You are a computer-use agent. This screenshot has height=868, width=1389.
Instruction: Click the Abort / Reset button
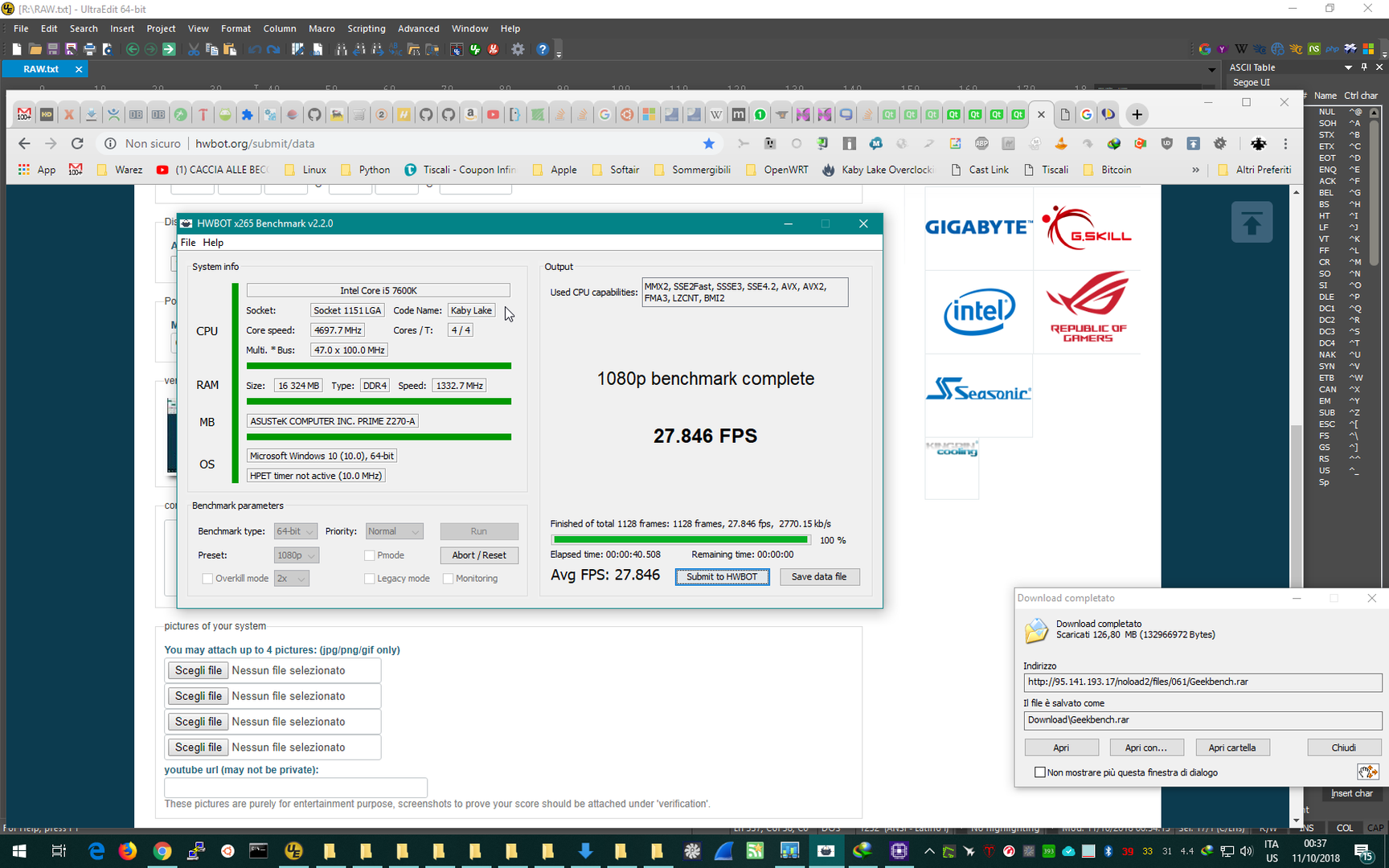pos(479,555)
